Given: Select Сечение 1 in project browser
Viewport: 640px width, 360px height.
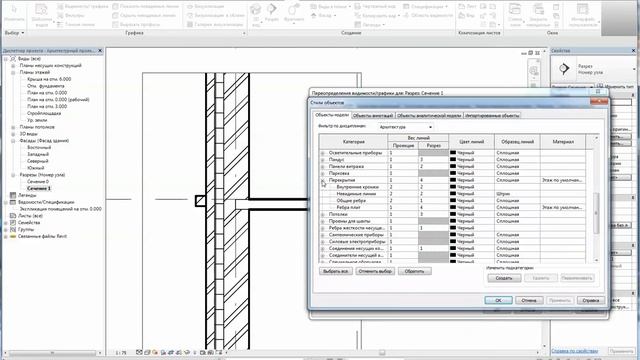Looking at the screenshot, I should (39, 189).
